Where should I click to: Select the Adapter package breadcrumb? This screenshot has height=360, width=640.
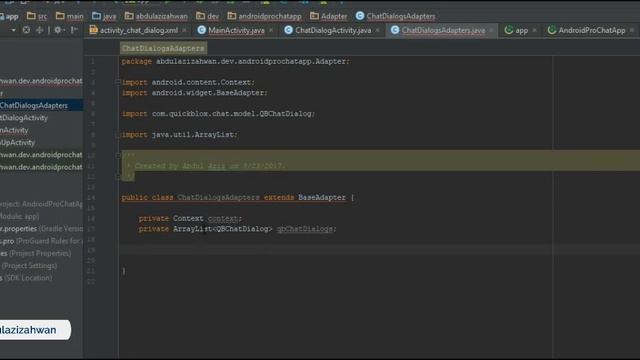click(329, 16)
